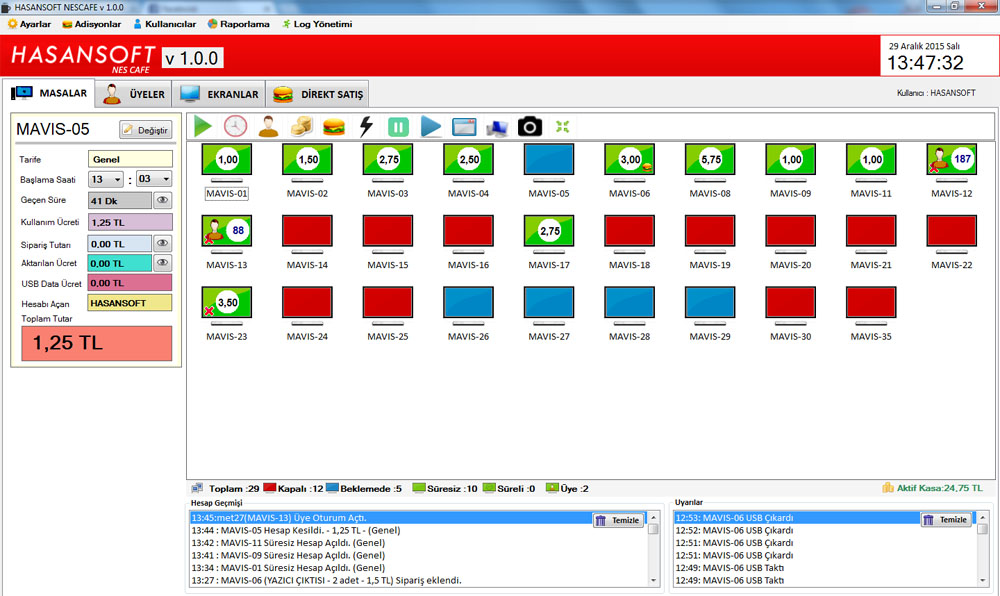Click the Toplam Tutar 1,25 TL box
Image resolution: width=1000 pixels, height=596 pixels.
coord(96,344)
